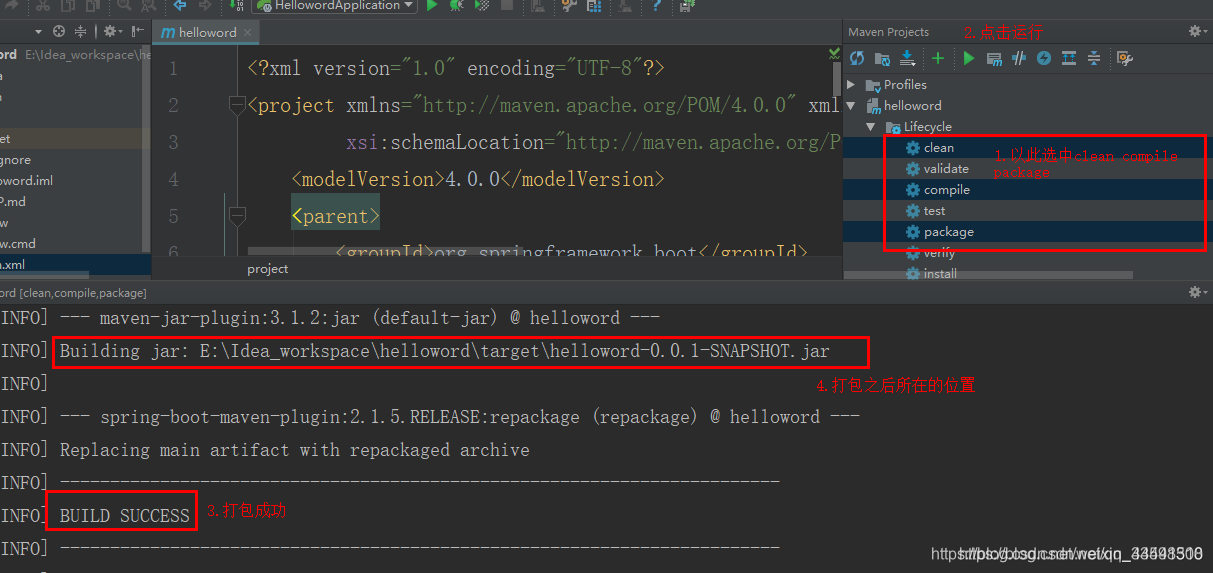Click the Scroll from Source target icon
1213x573 pixels.
tap(58, 32)
